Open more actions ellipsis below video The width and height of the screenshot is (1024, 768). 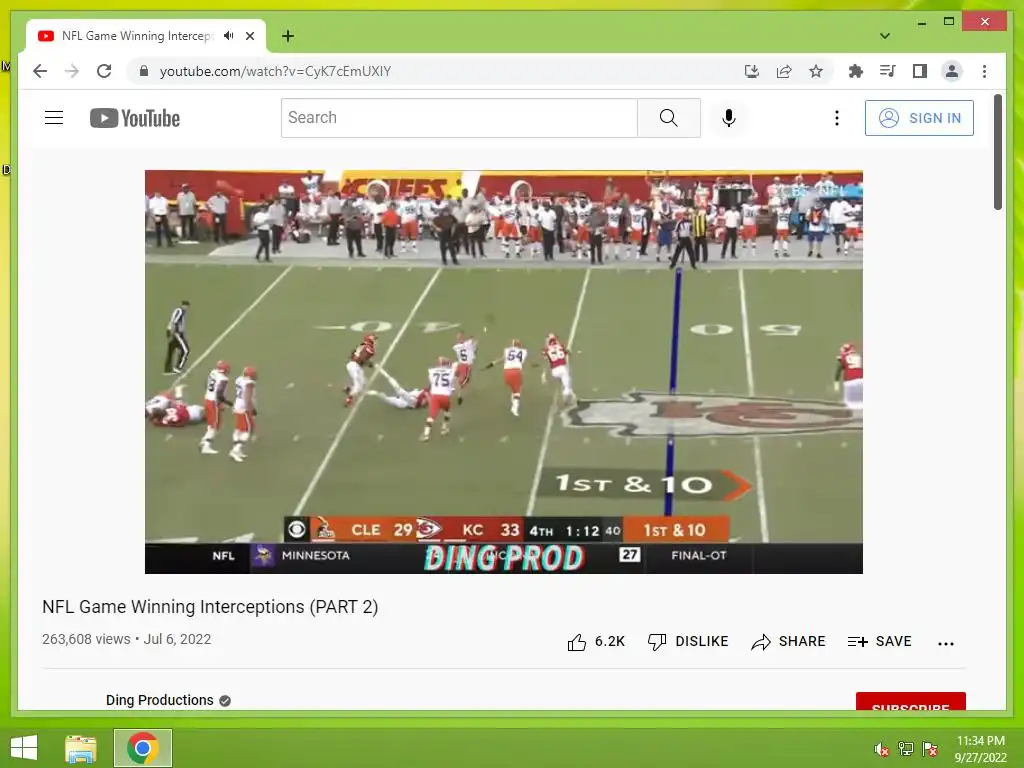click(x=946, y=643)
